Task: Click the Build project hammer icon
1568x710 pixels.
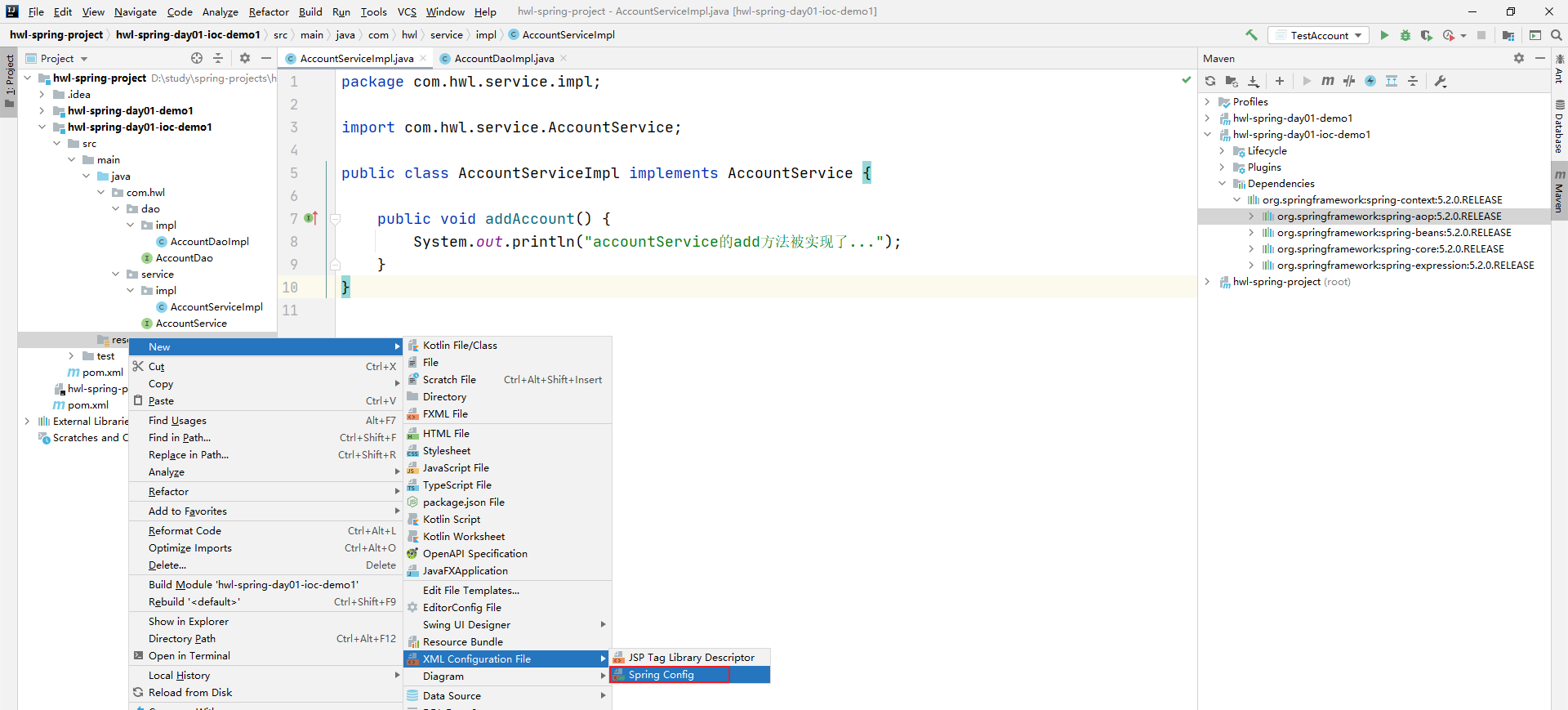Action: click(1250, 35)
